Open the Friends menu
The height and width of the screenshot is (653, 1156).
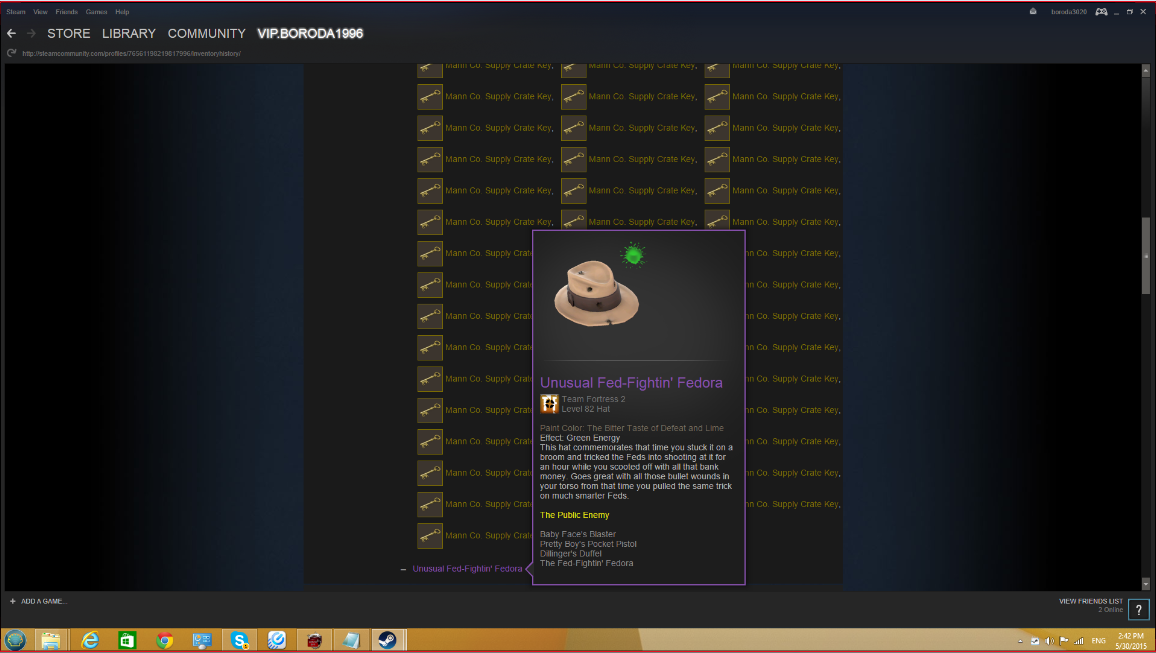(66, 12)
